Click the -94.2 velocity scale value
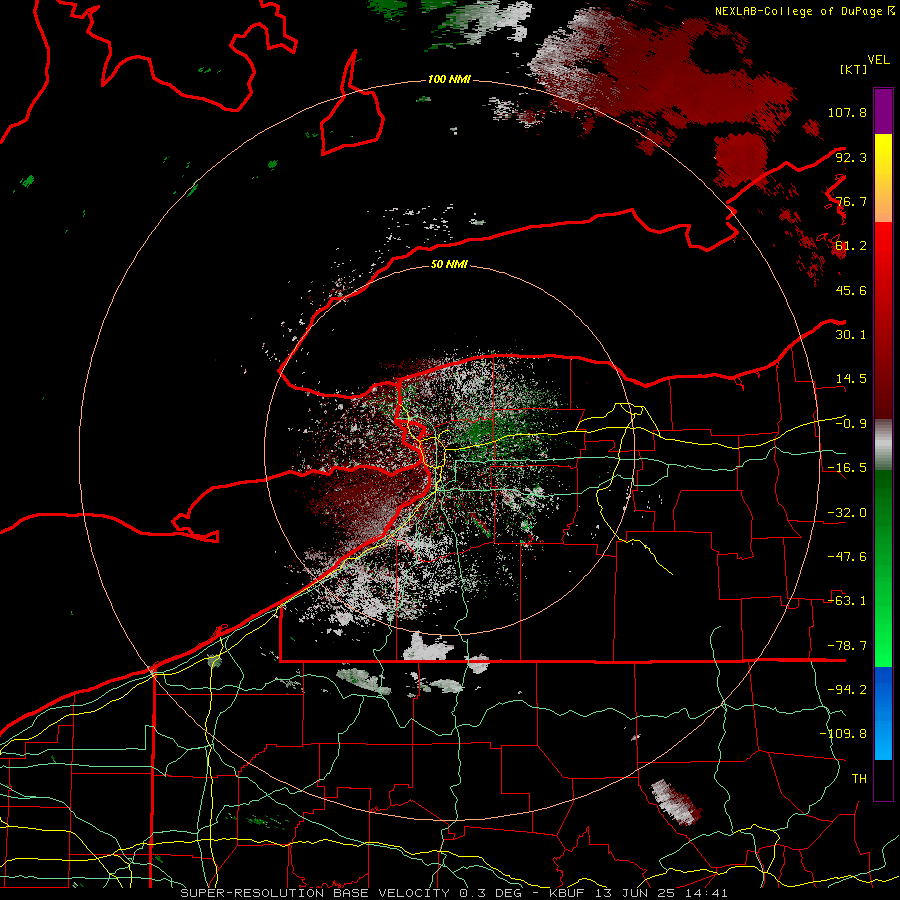Viewport: 900px width, 900px height. coord(847,690)
